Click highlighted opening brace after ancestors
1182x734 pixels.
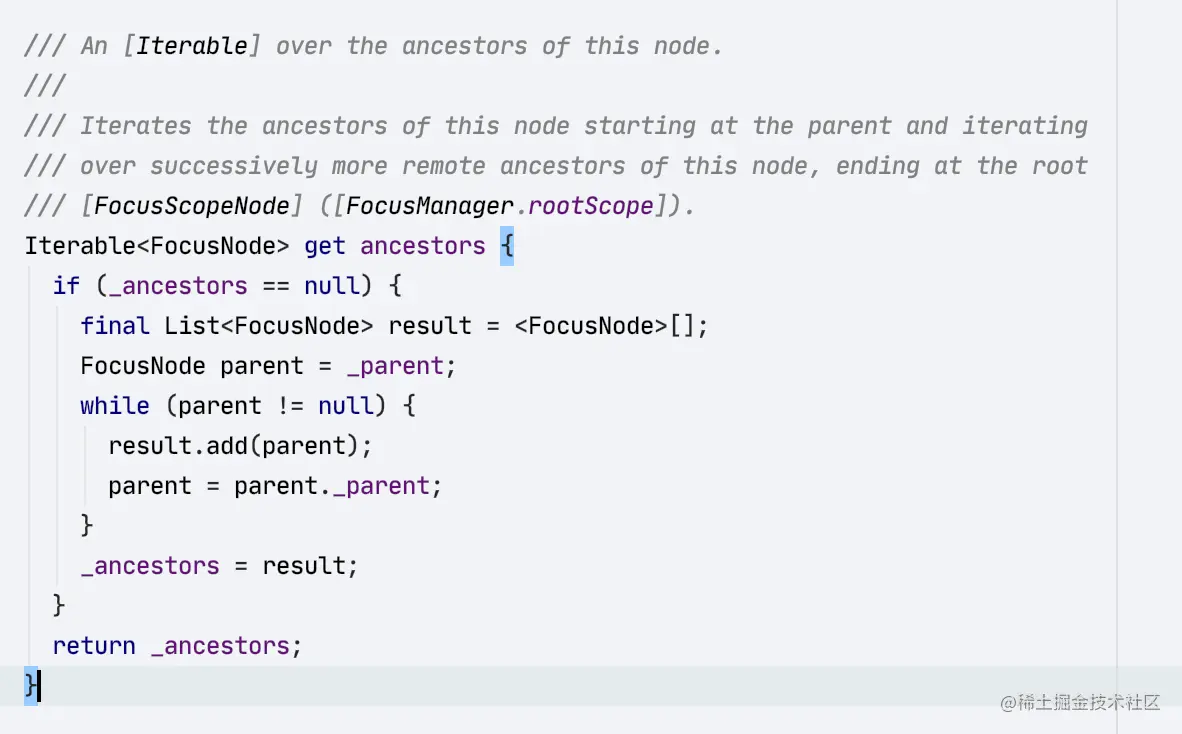tap(507, 246)
